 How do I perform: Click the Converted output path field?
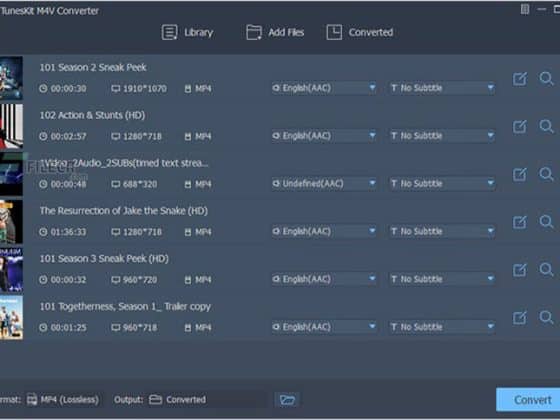(x=207, y=399)
